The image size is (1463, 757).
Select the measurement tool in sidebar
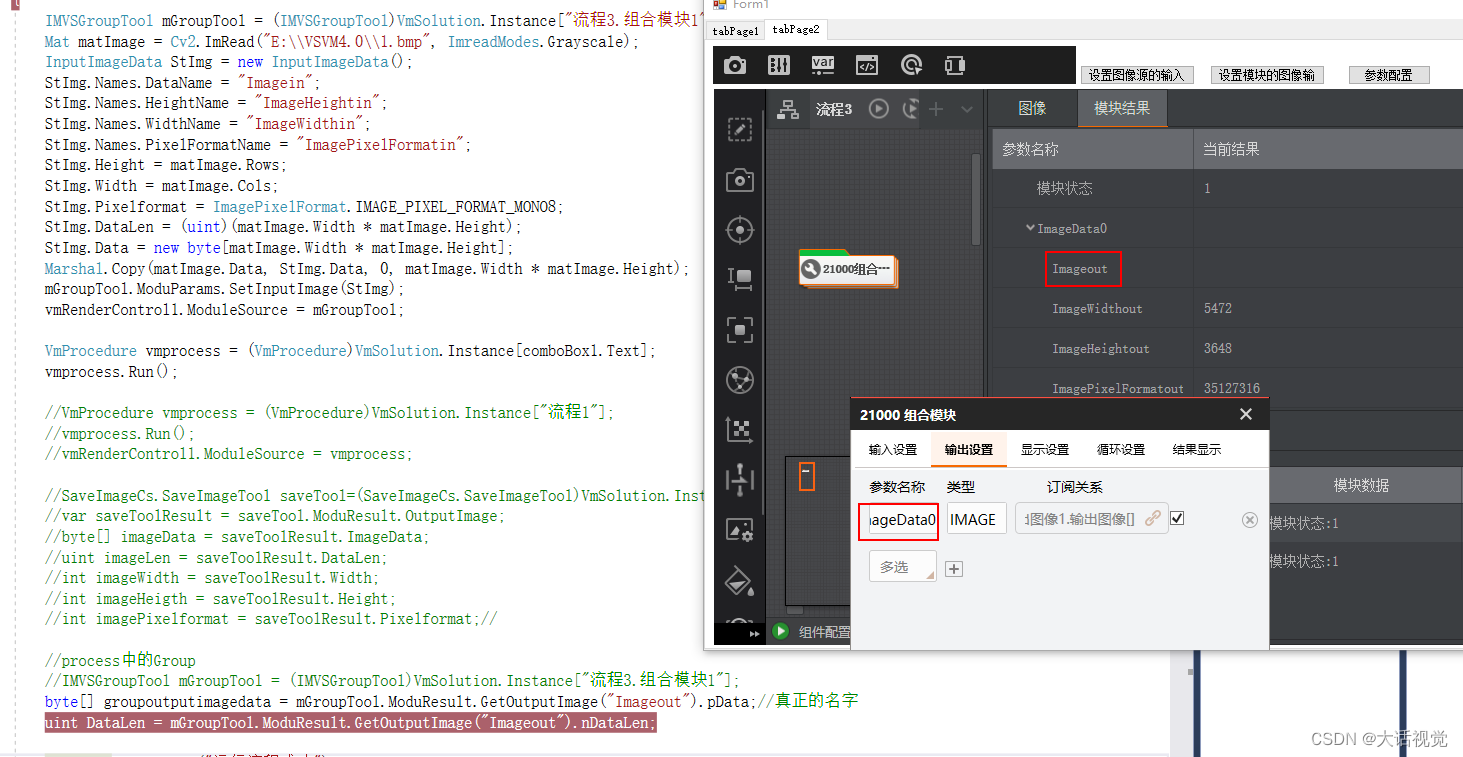pyautogui.click(x=739, y=280)
